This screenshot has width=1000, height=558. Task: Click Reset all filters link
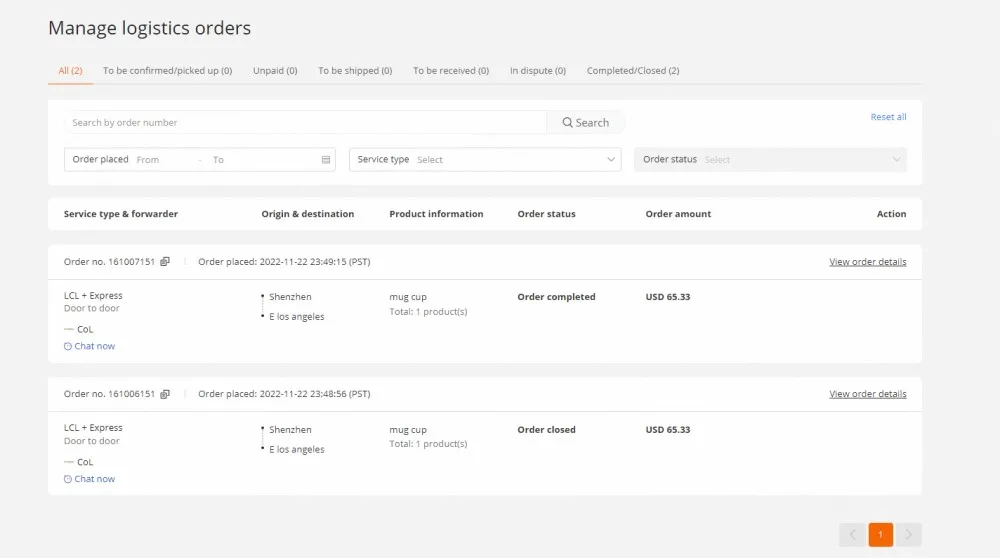click(888, 117)
